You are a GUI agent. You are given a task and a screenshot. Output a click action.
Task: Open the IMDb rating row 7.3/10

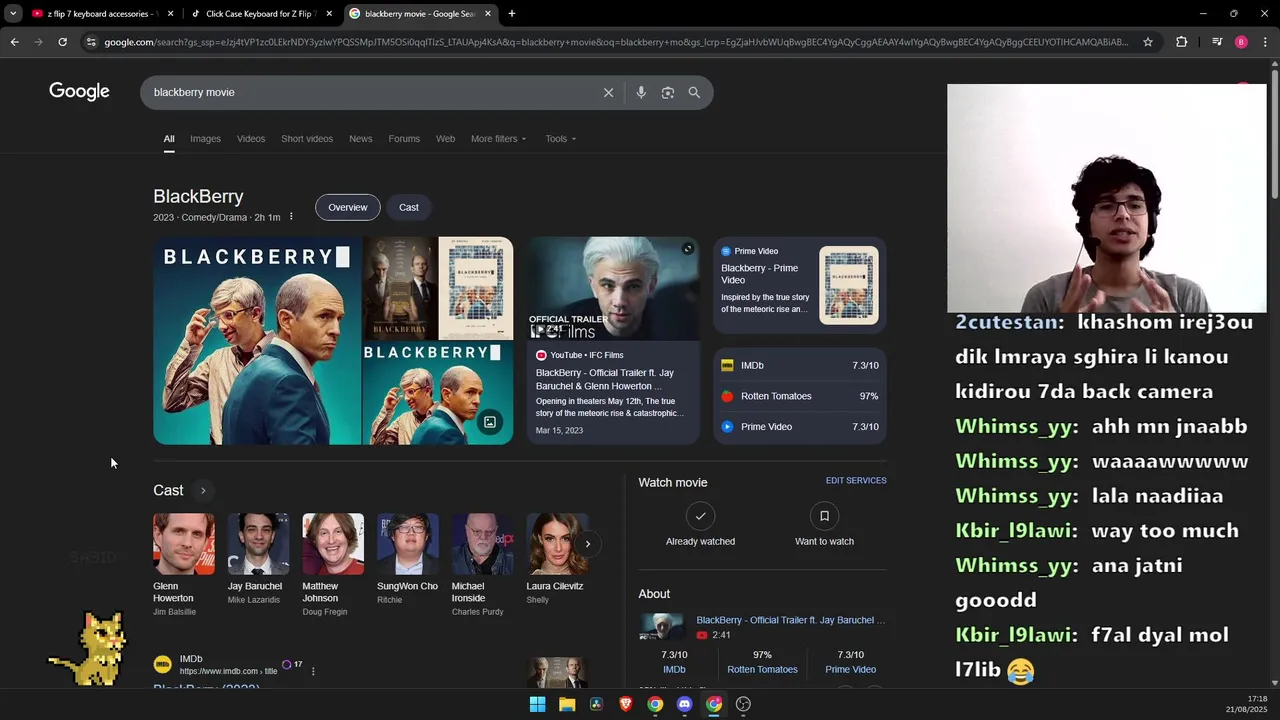[x=800, y=366]
